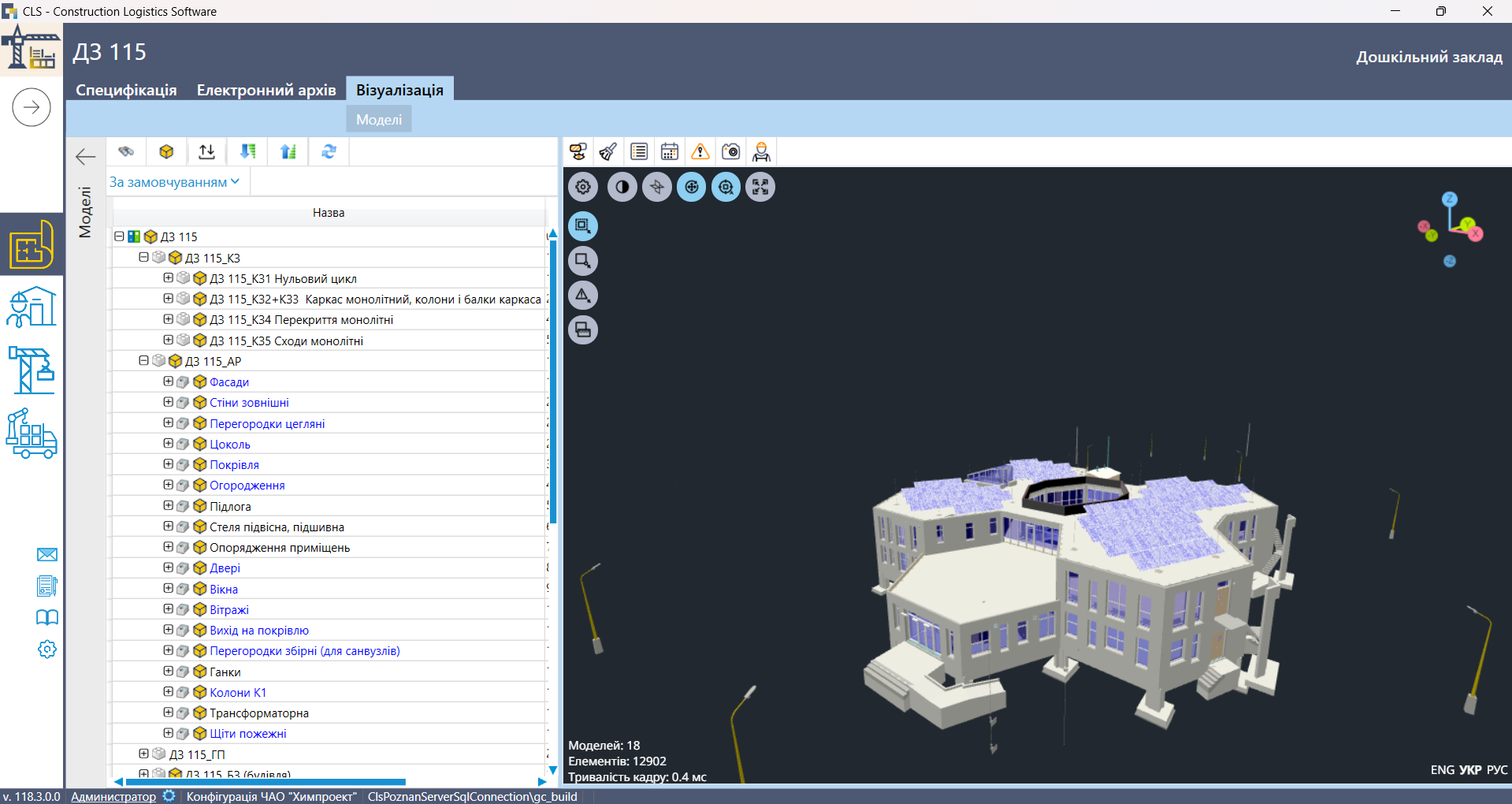This screenshot has width=1512, height=804.
Task: Click the yellow cube model toolbar icon
Action: [166, 151]
